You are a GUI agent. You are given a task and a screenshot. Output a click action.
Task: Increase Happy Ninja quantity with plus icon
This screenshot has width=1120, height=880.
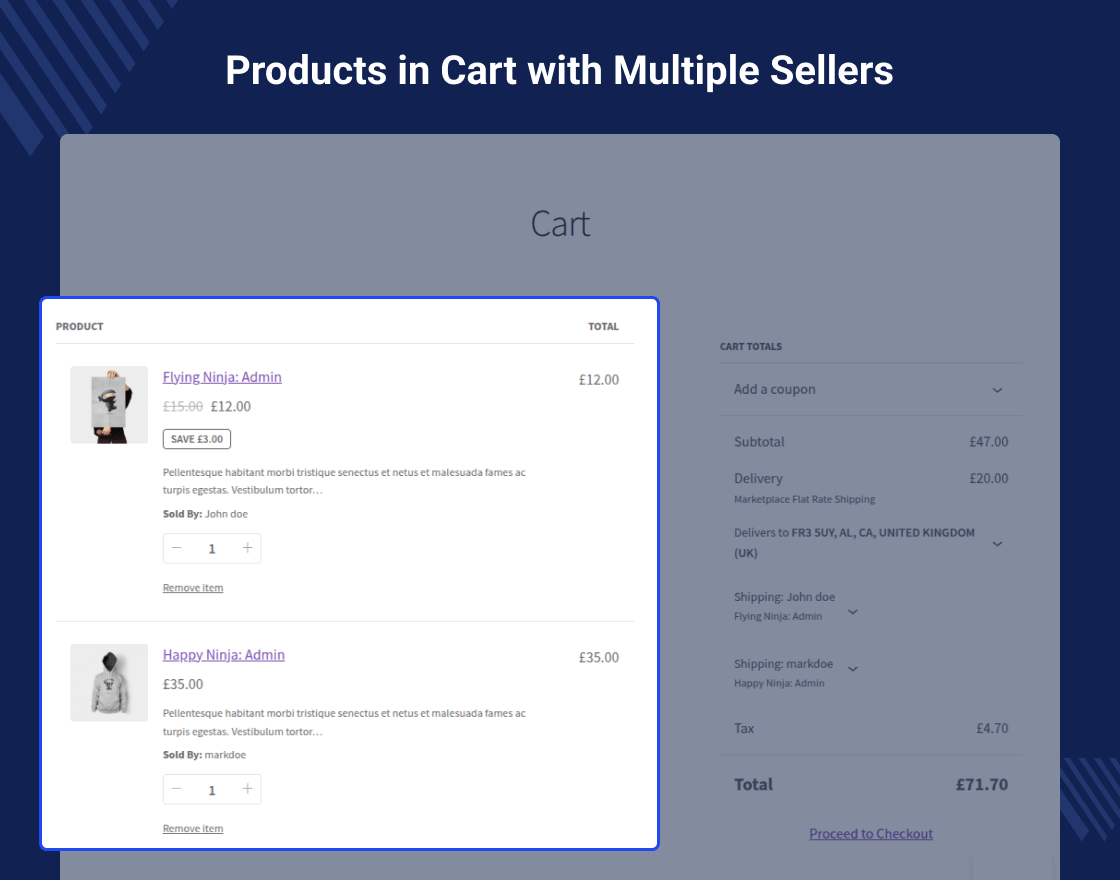tap(247, 789)
